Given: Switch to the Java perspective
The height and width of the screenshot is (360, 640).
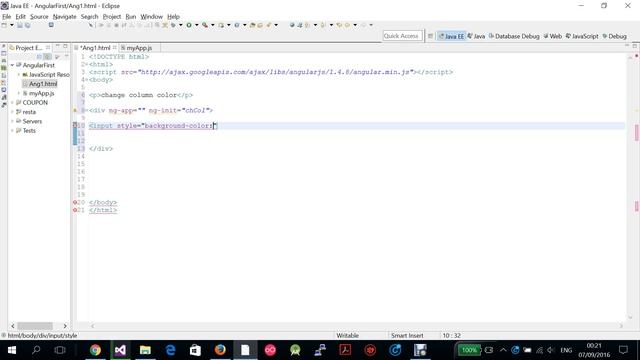Looking at the screenshot, I should 476,36.
